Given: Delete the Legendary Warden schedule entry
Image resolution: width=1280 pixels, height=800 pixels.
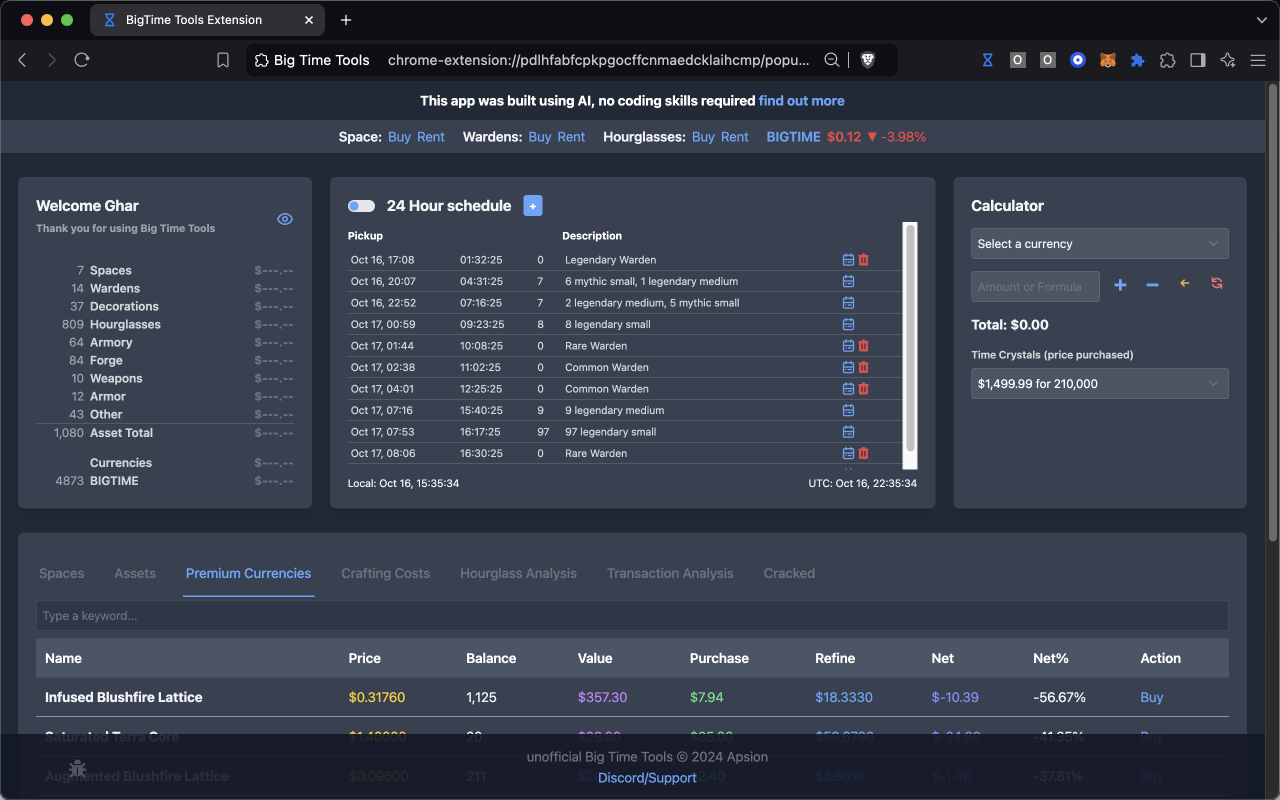Looking at the screenshot, I should (864, 260).
